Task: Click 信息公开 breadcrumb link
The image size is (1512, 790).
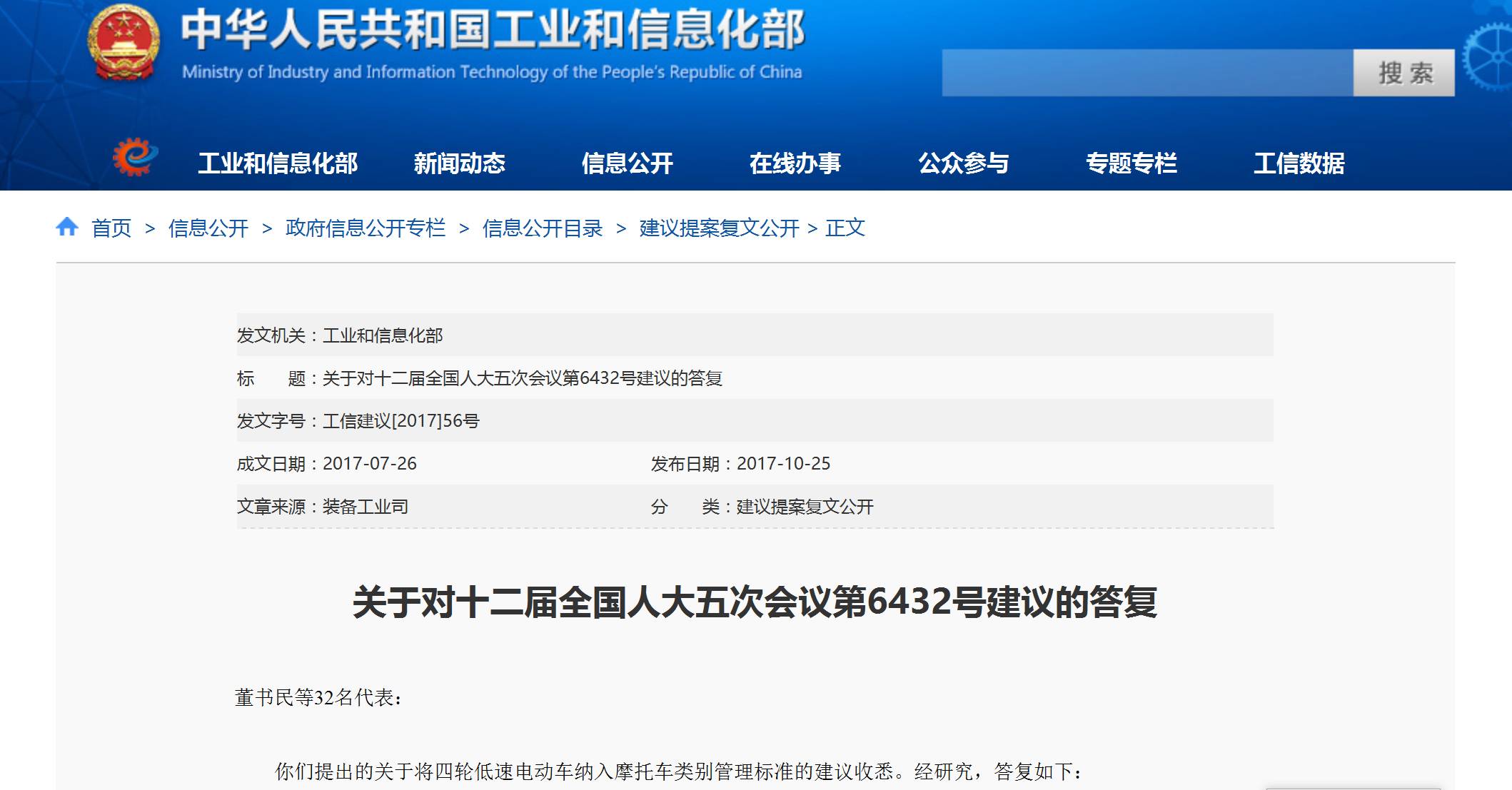Action: pyautogui.click(x=208, y=228)
